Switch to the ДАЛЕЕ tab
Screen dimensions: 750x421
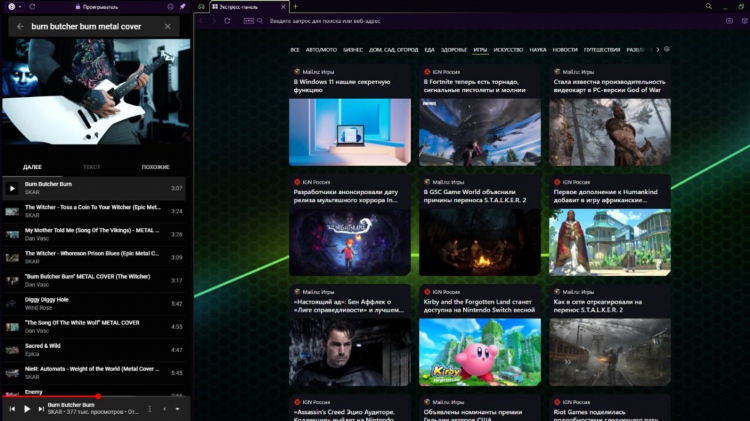coord(32,167)
